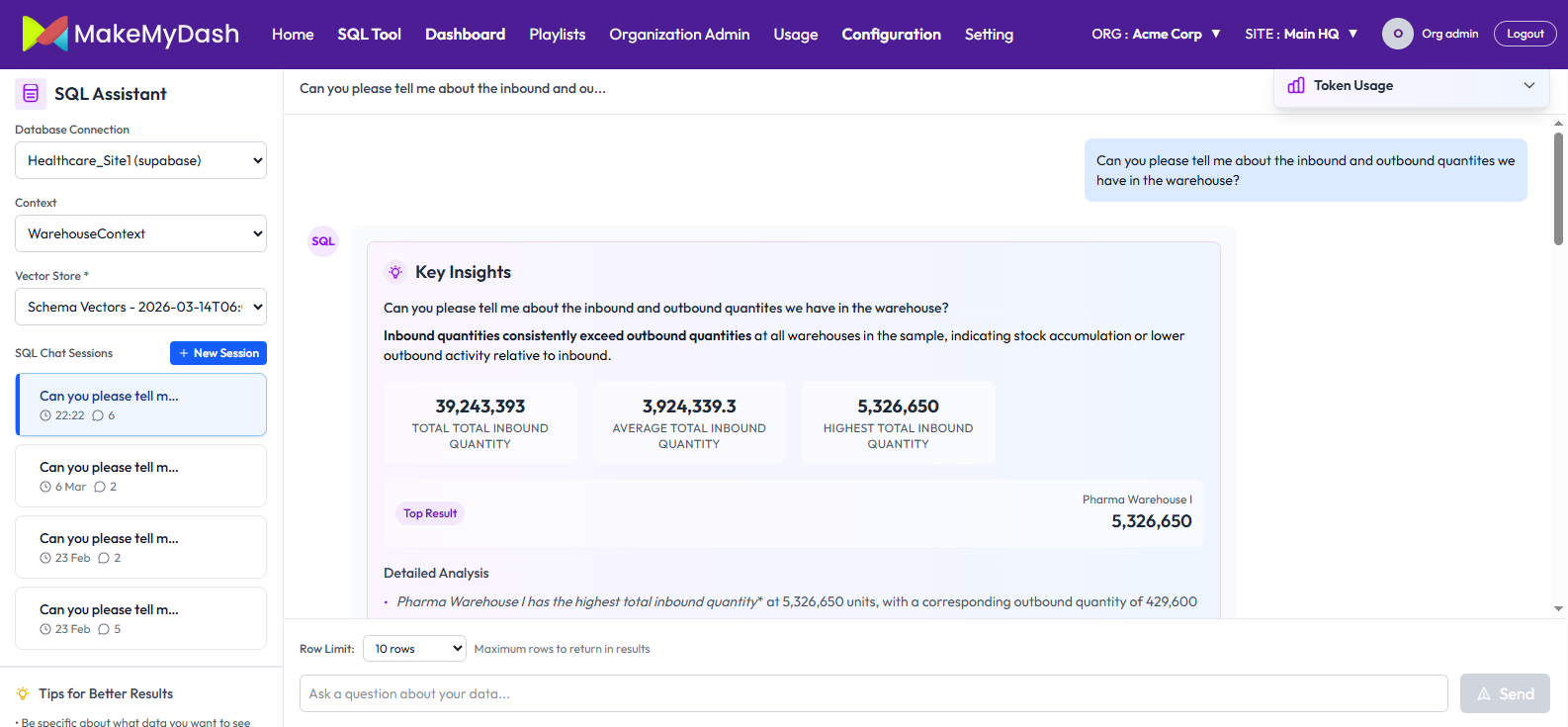Viewport: 1568px width, 727px height.
Task: Expand the Token Usage panel chevron
Action: [x=1528, y=86]
